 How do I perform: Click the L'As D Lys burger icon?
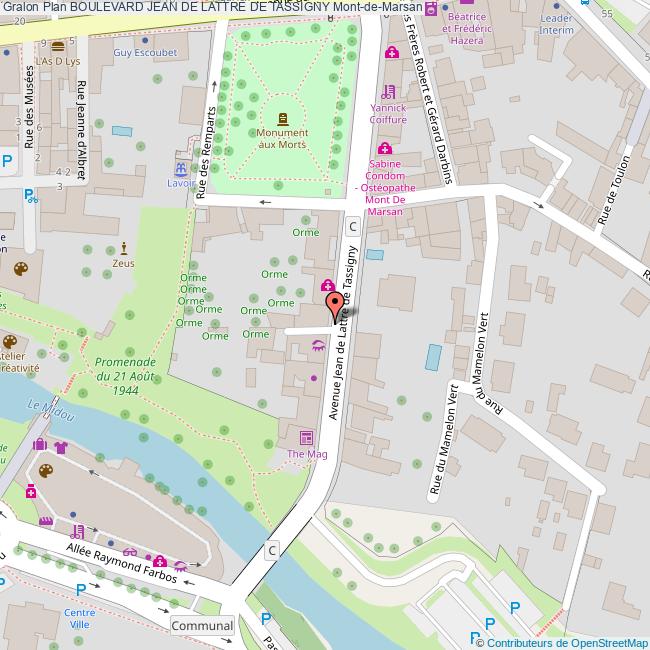click(57, 46)
